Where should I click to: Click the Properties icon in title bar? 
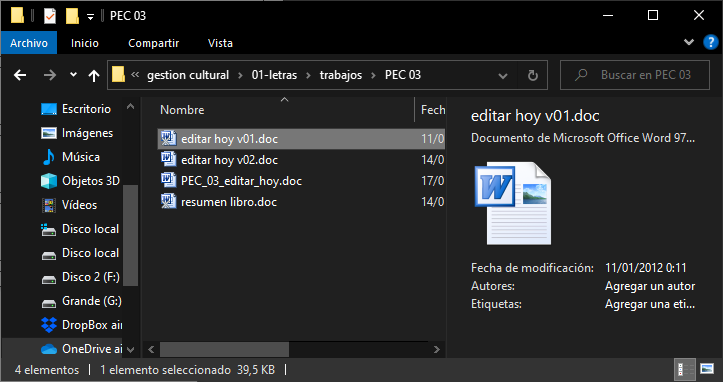pos(50,16)
